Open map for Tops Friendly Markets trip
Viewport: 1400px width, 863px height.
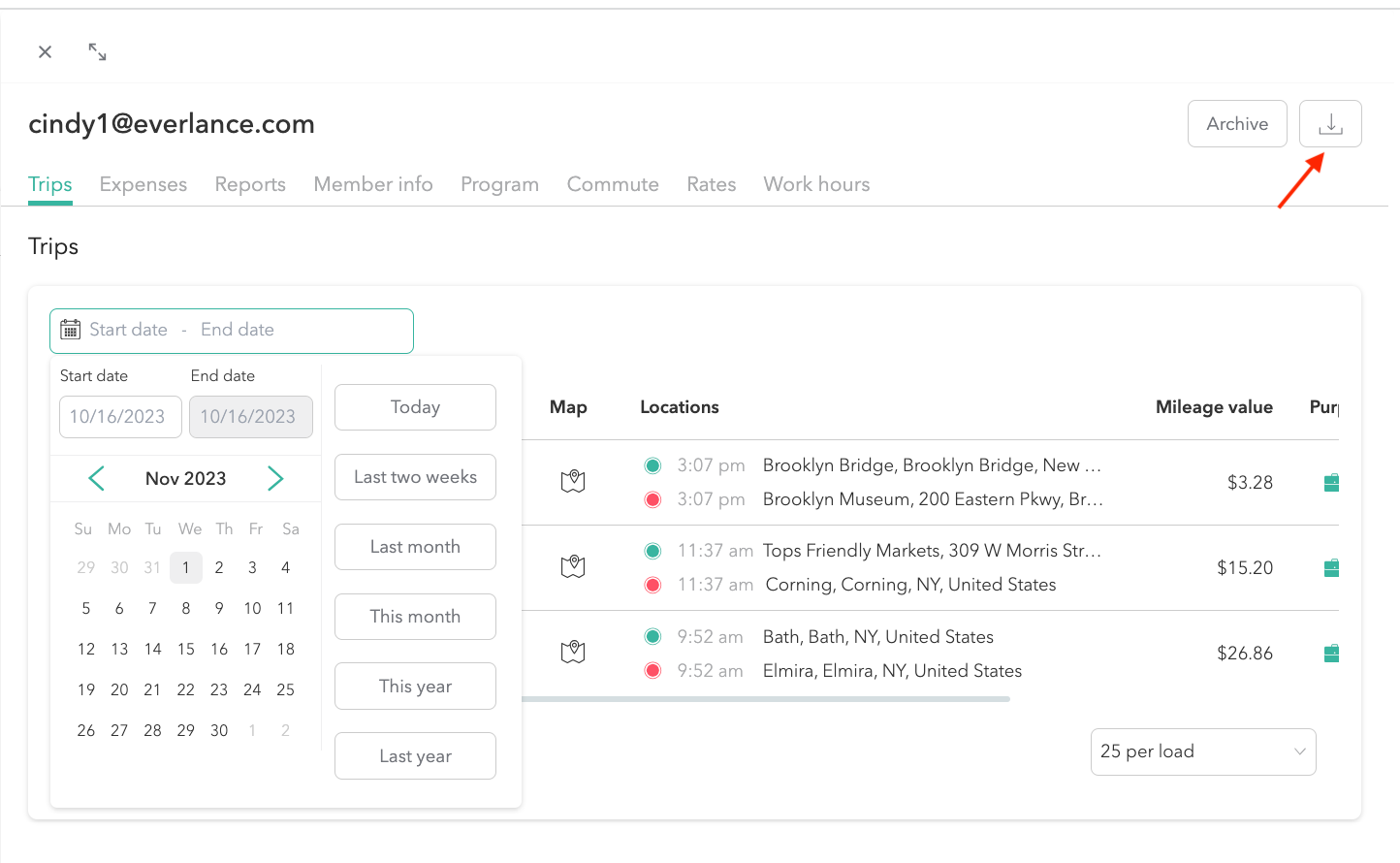pos(573,566)
